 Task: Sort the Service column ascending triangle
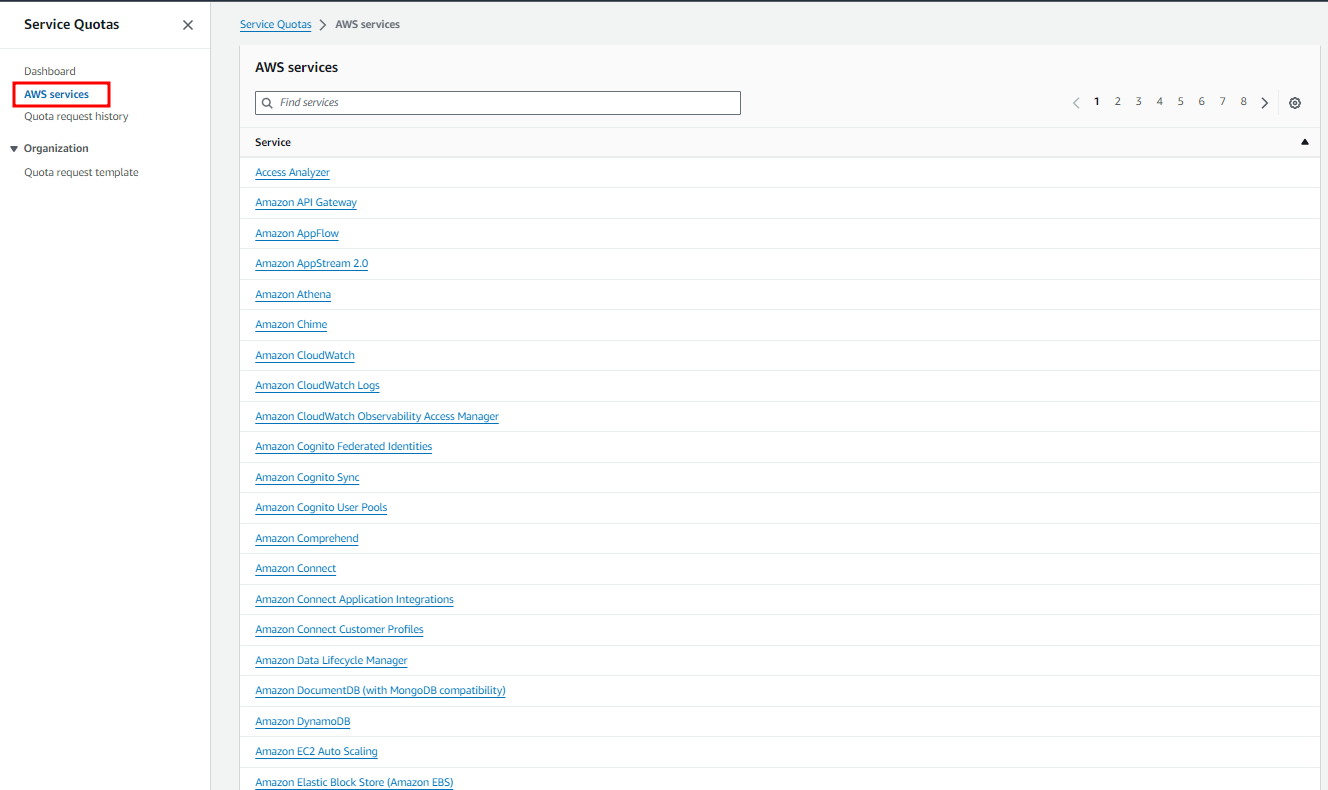(x=1305, y=142)
